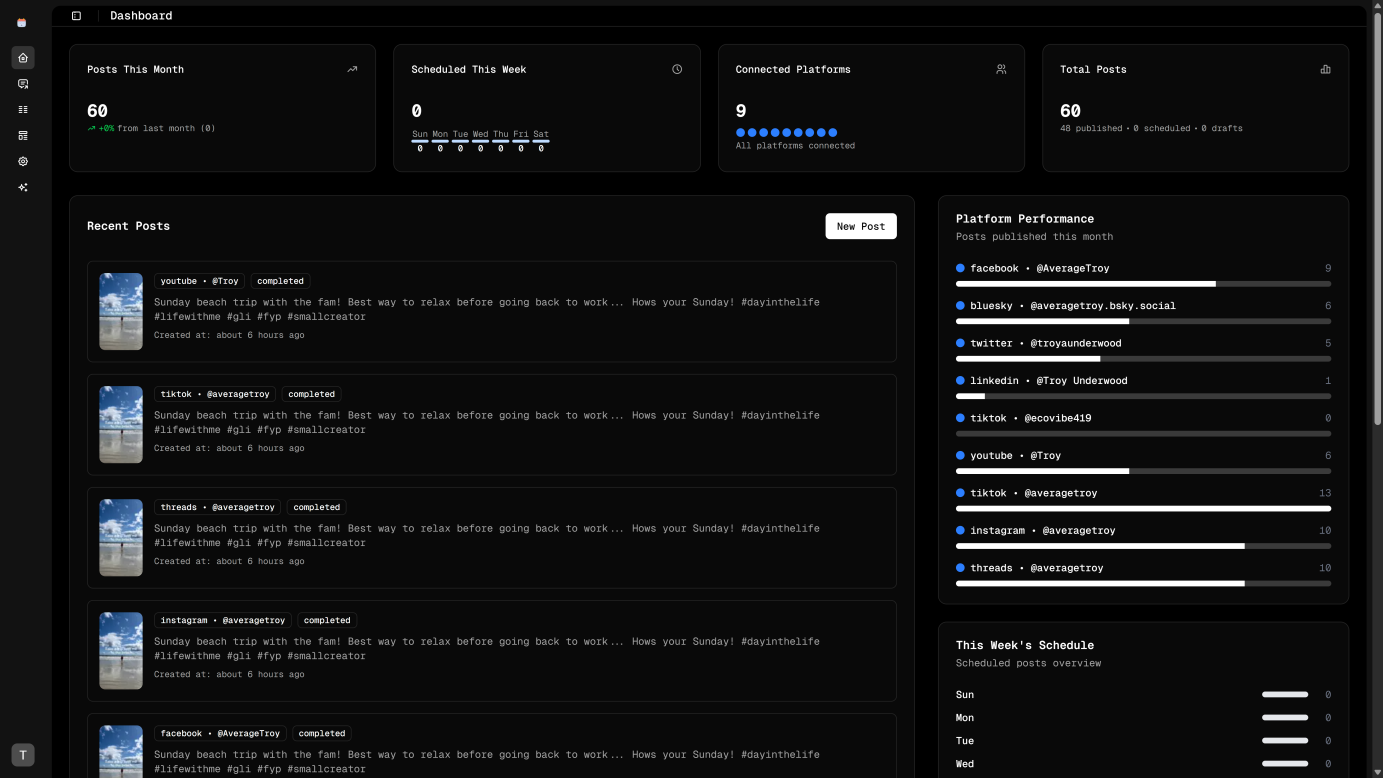Toggle the sidebar panel button
Screen dimensions: 1383x778
(76, 16)
